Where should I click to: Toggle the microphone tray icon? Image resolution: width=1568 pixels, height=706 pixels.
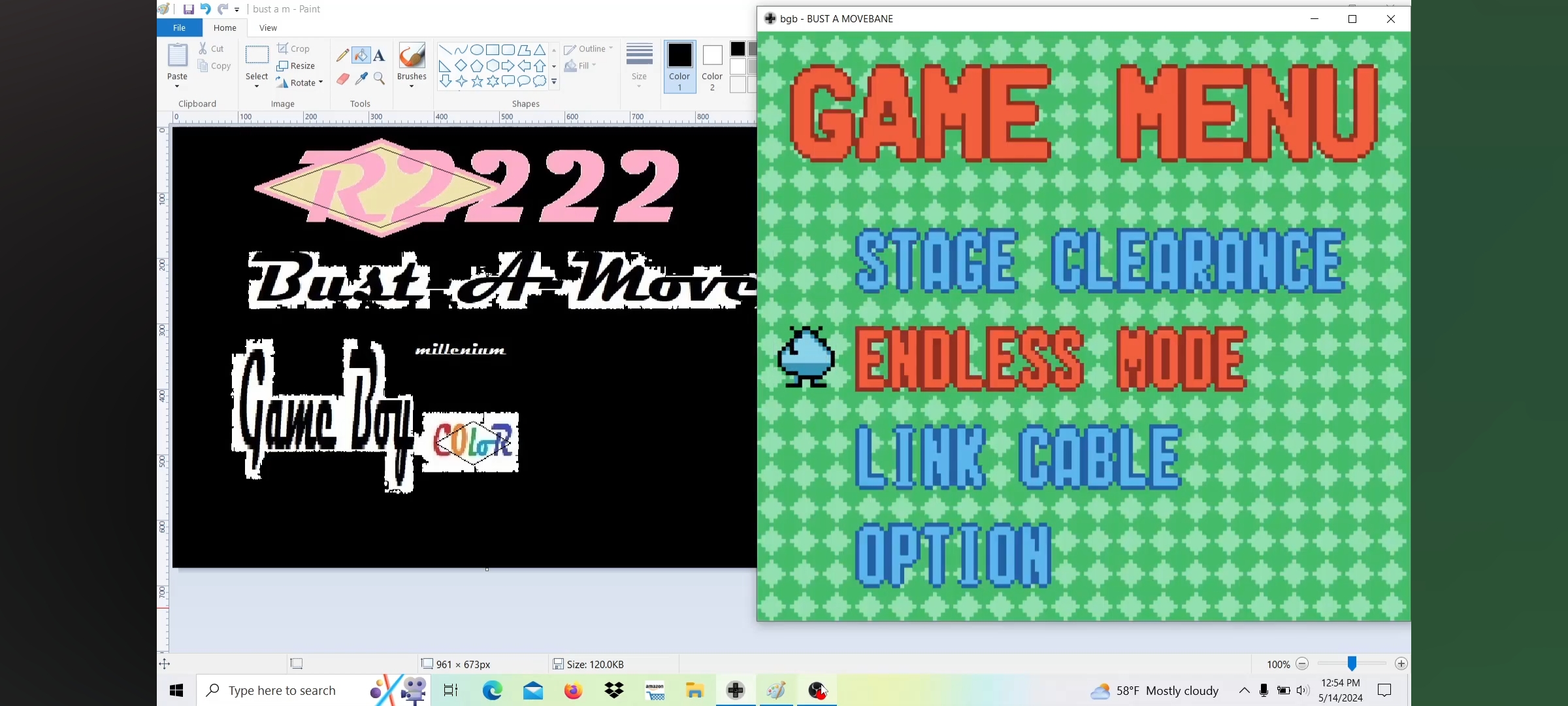1264,690
